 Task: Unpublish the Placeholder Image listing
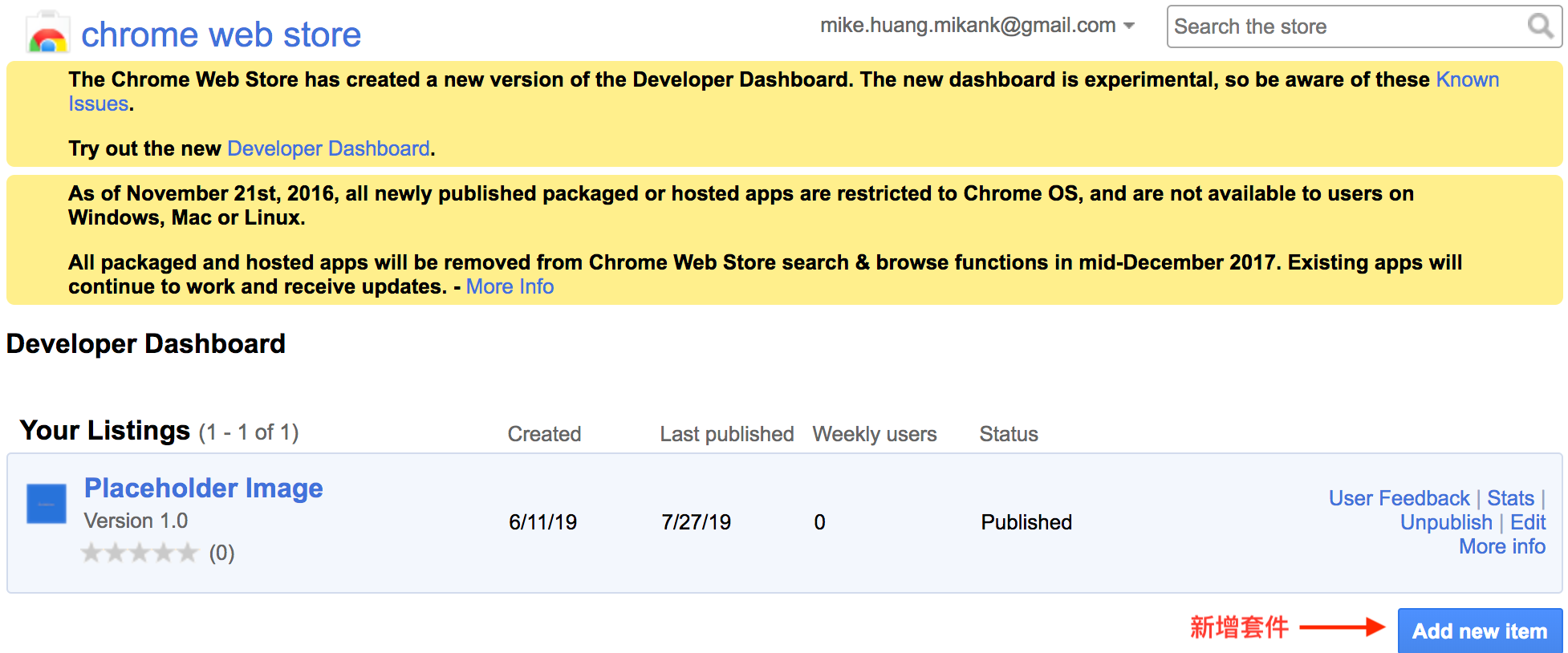(1446, 522)
